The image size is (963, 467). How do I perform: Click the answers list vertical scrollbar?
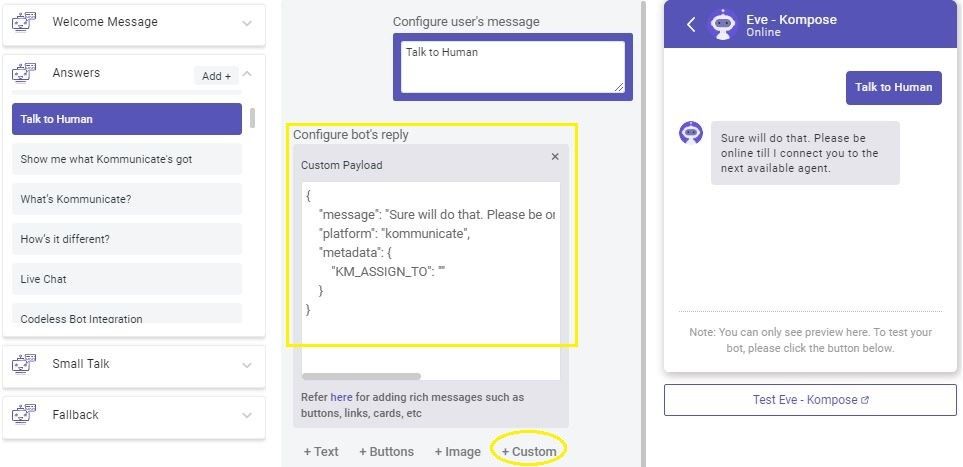[252, 118]
